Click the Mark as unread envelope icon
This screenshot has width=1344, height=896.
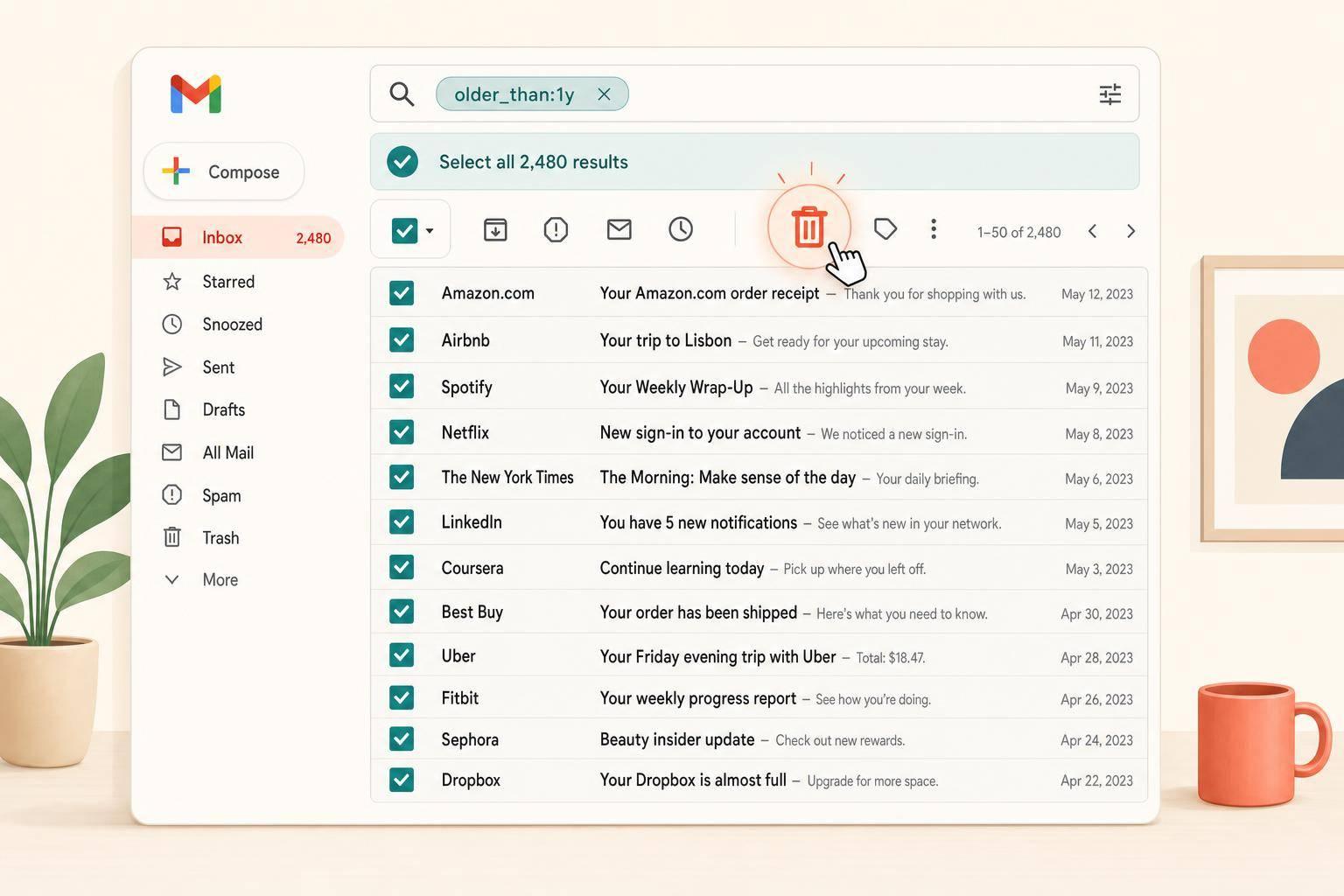tap(619, 229)
